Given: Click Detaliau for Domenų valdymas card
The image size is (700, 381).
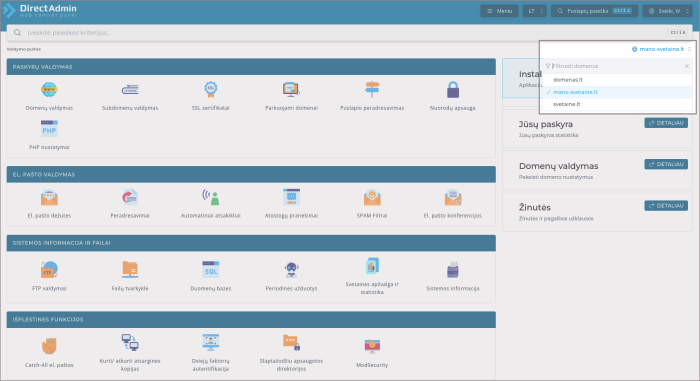Looking at the screenshot, I should (666, 164).
